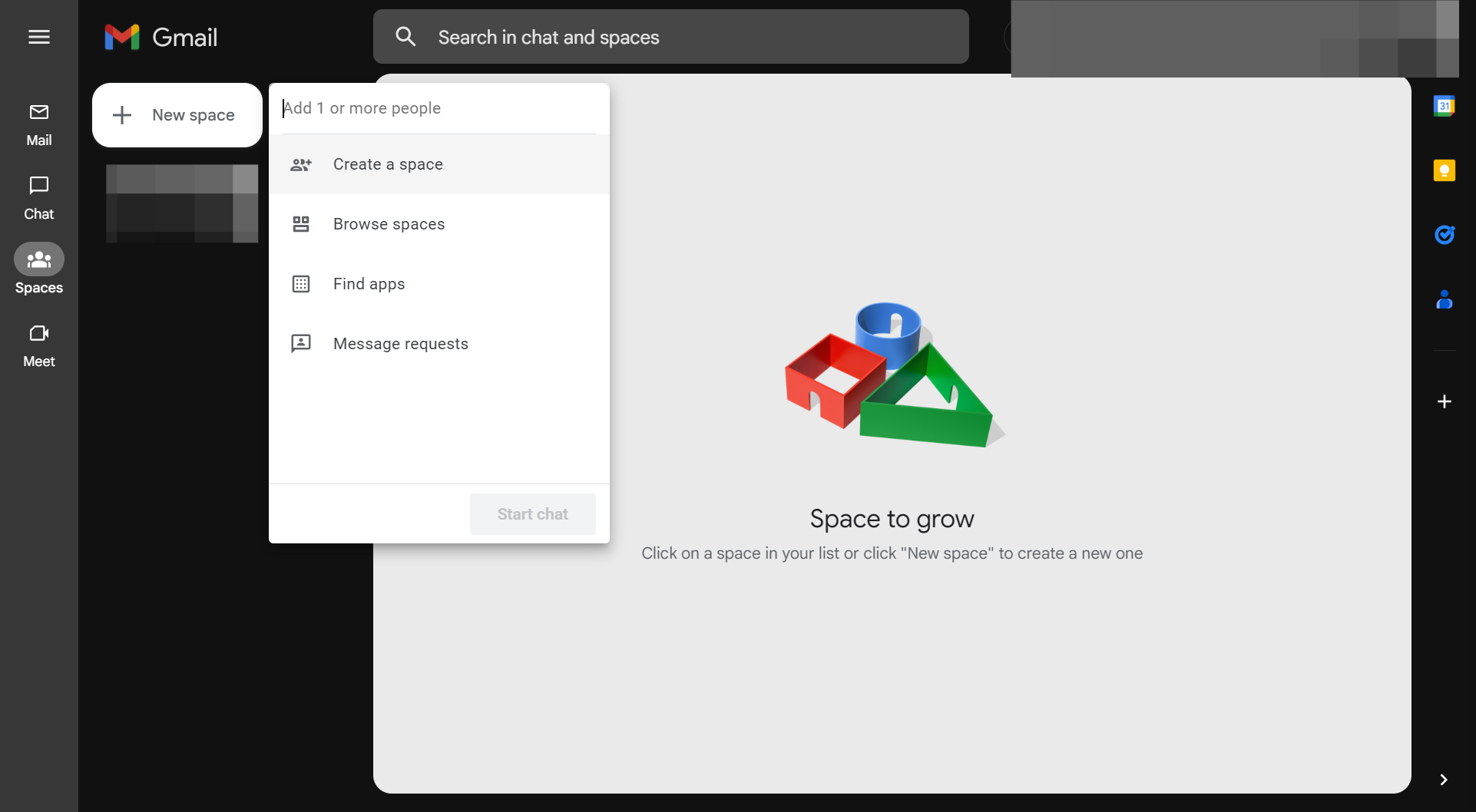Image resolution: width=1476 pixels, height=812 pixels.
Task: Click the Space to grow heading
Action: (x=892, y=520)
